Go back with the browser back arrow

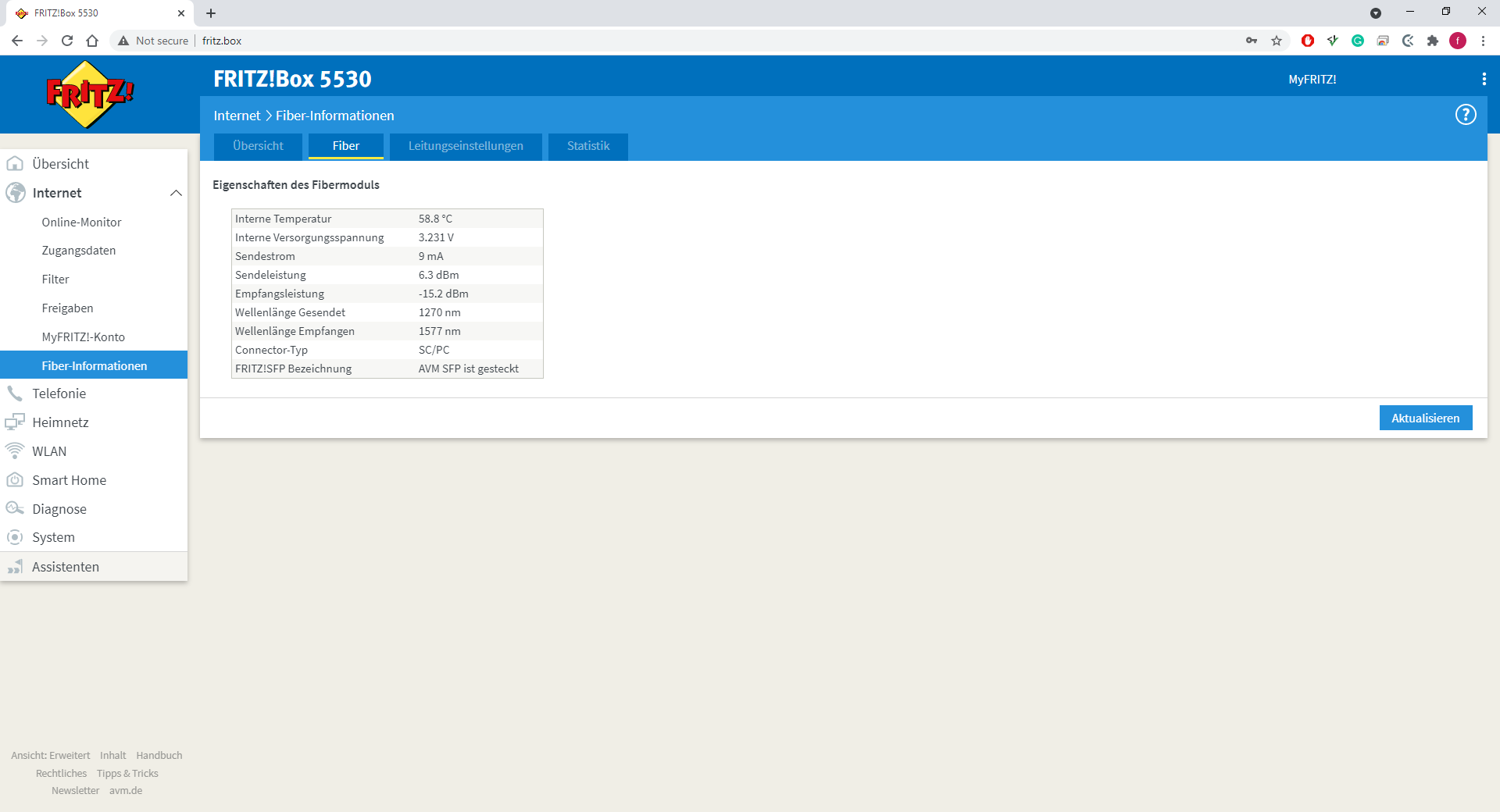(x=17, y=41)
